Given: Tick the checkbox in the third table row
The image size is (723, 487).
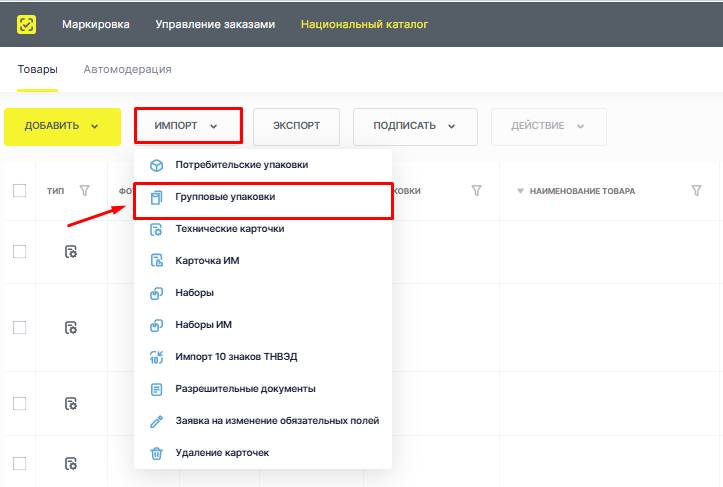Looking at the screenshot, I should tap(19, 404).
